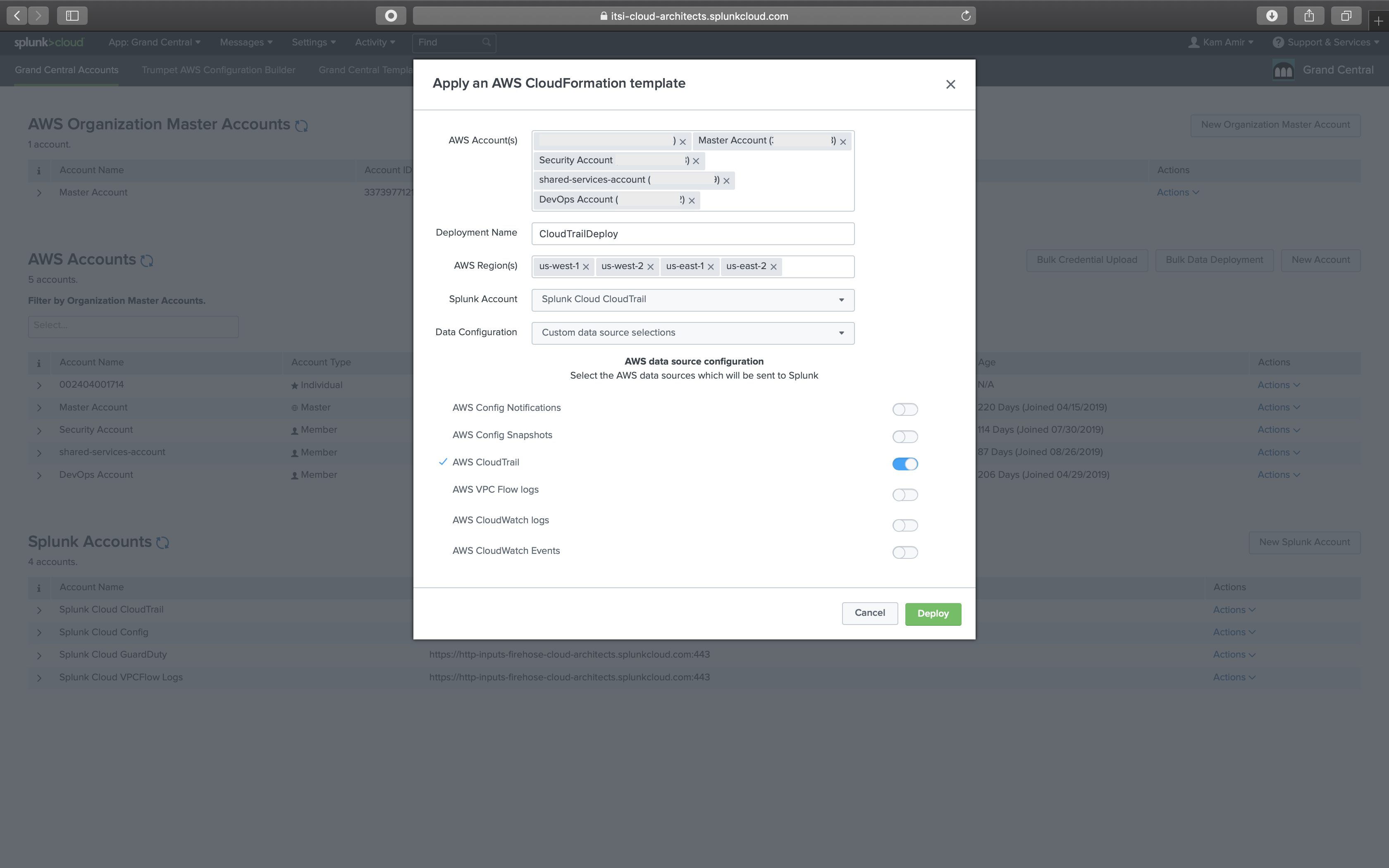Go back with the Safari back arrow

pyautogui.click(x=17, y=16)
